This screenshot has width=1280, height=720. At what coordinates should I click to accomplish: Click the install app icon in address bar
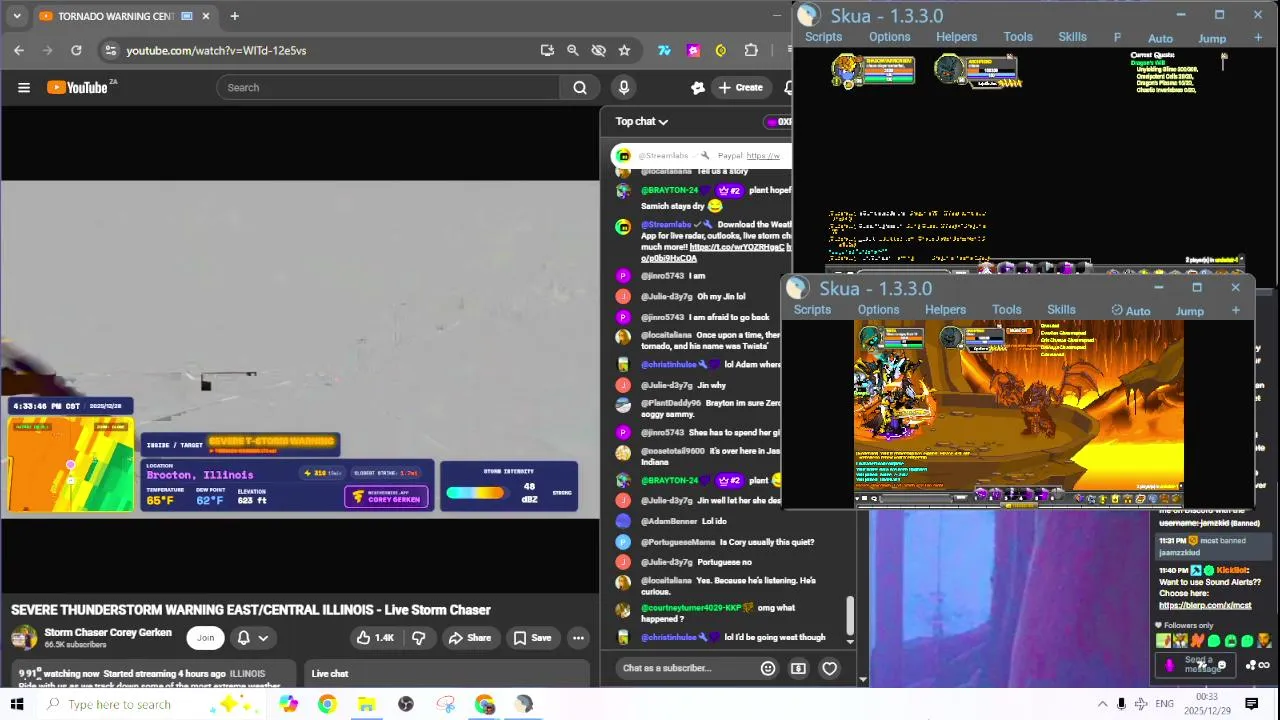[x=547, y=50]
